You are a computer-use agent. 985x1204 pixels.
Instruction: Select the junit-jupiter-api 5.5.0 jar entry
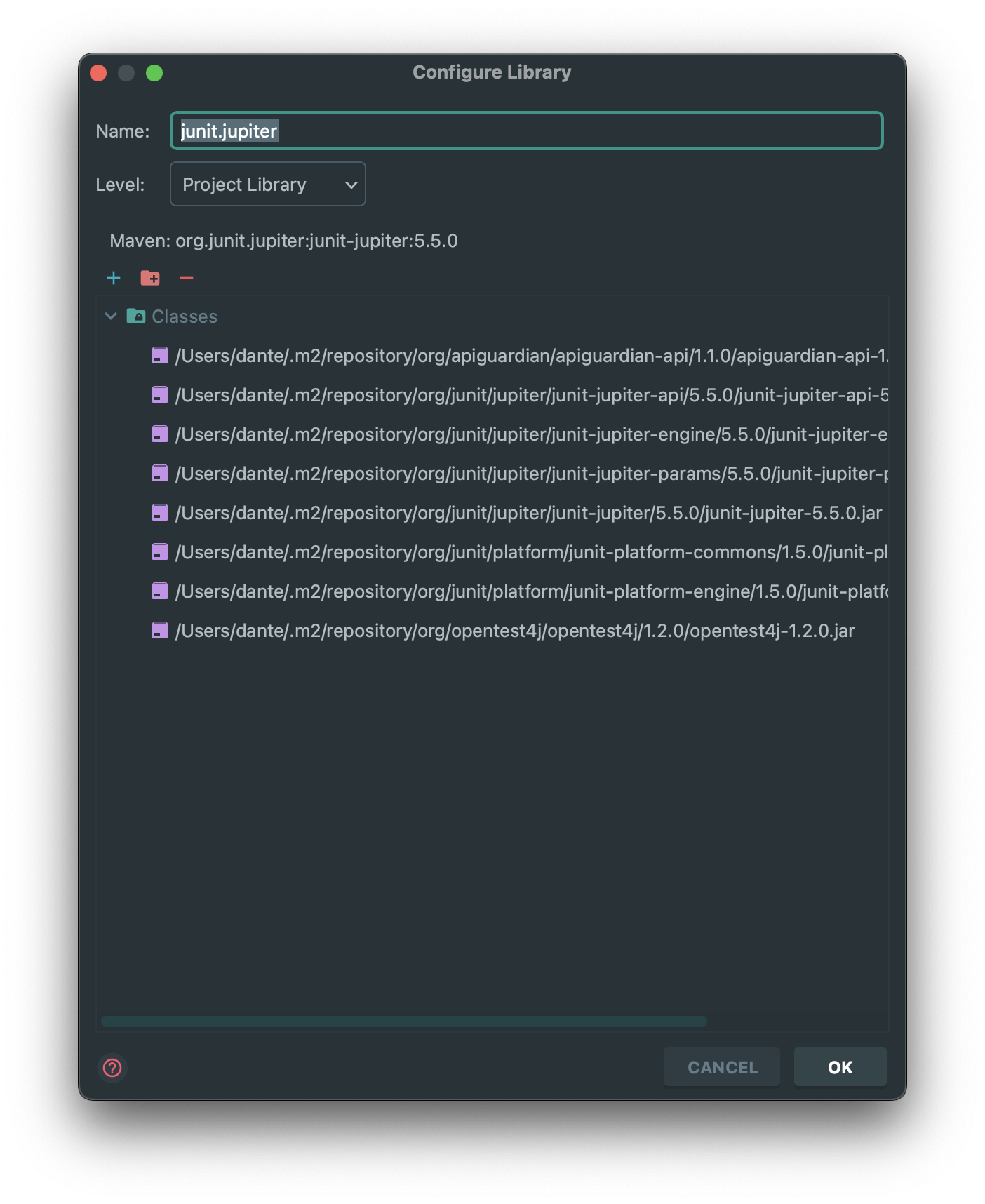(x=519, y=395)
